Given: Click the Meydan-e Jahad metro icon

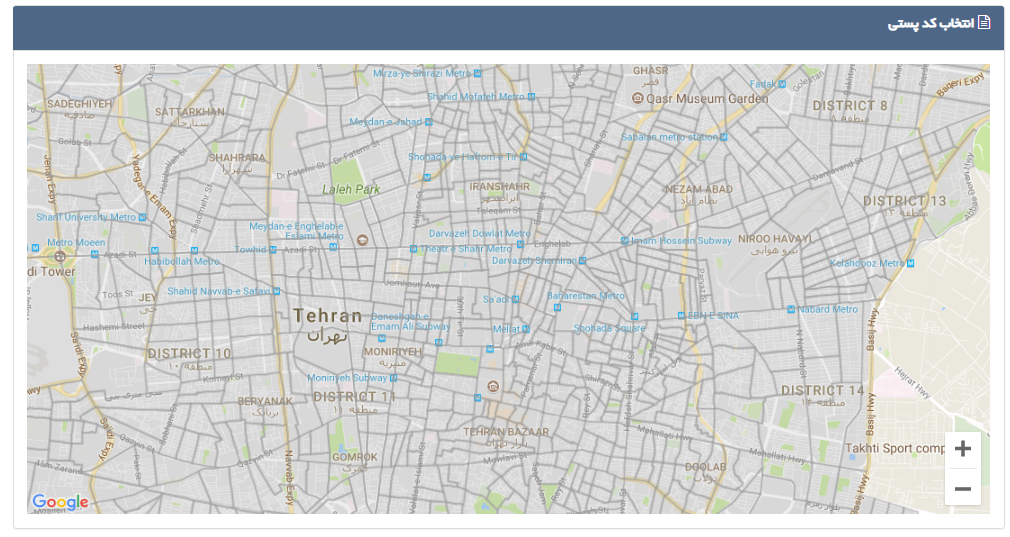Looking at the screenshot, I should 429,122.
